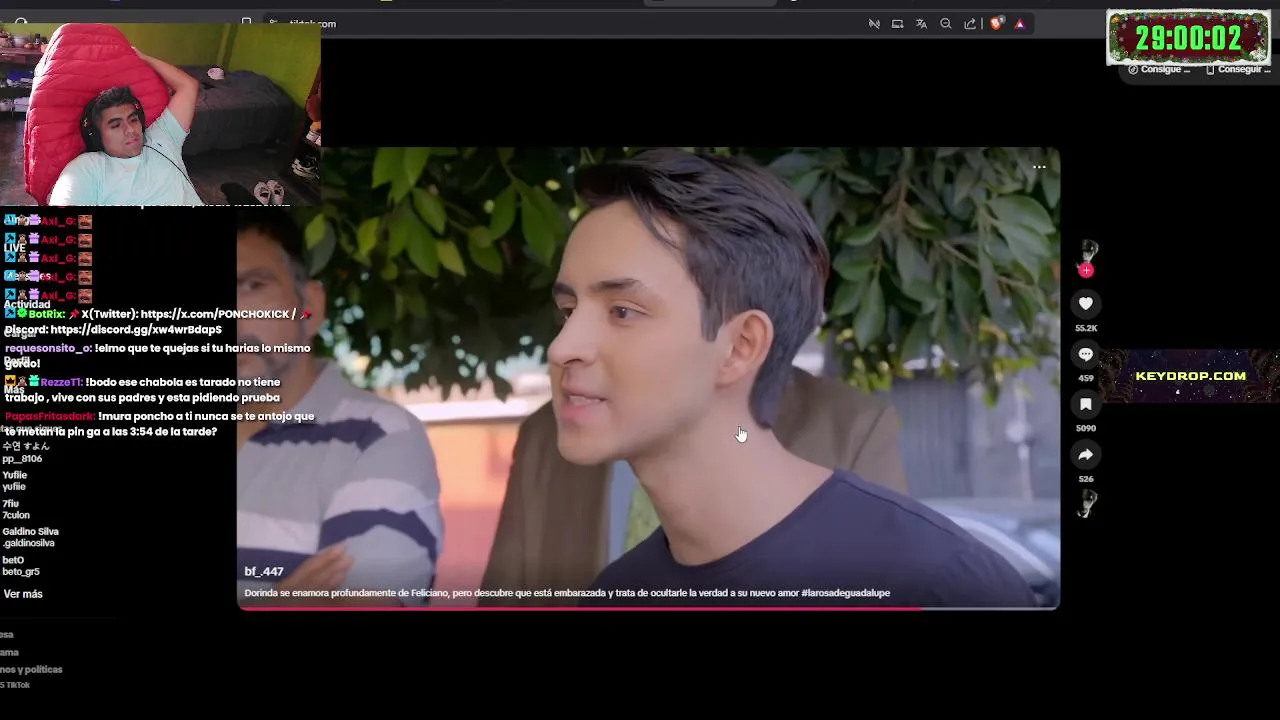Click the video caption starting 'Dorinda se enamora'
The height and width of the screenshot is (720, 1280).
[567, 593]
